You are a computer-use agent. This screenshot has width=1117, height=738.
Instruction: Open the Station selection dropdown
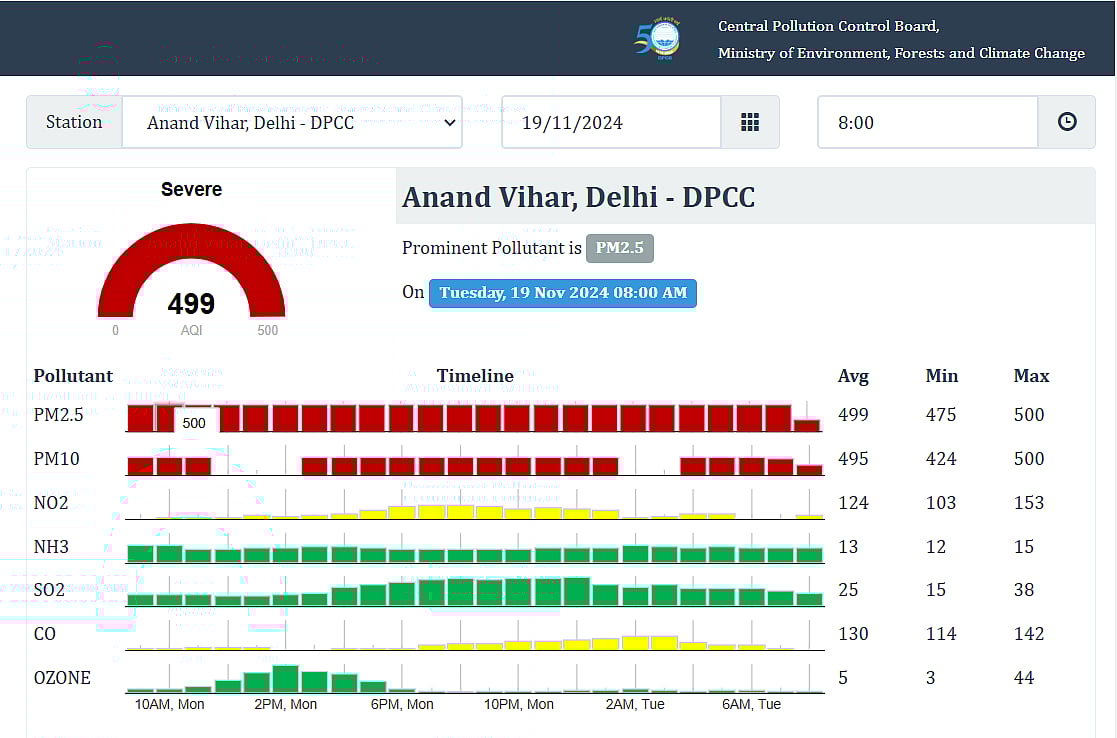point(292,121)
